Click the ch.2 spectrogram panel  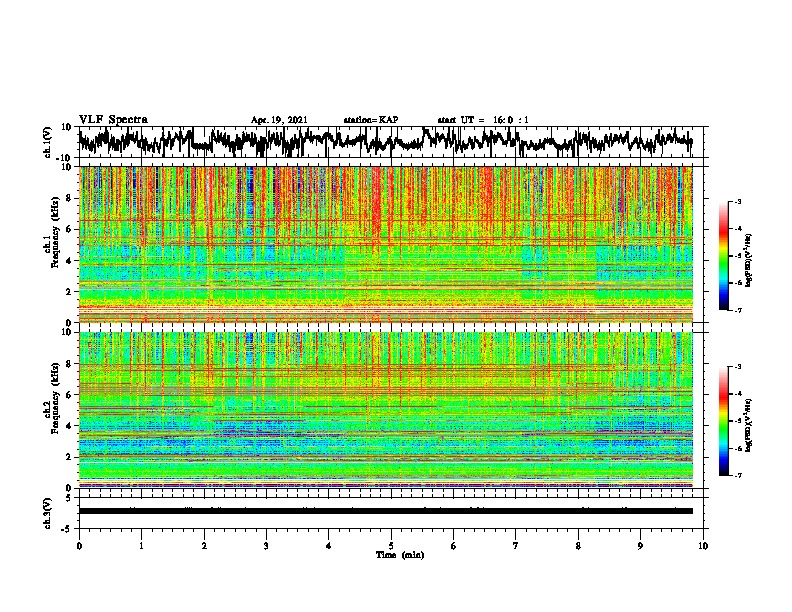click(385, 410)
